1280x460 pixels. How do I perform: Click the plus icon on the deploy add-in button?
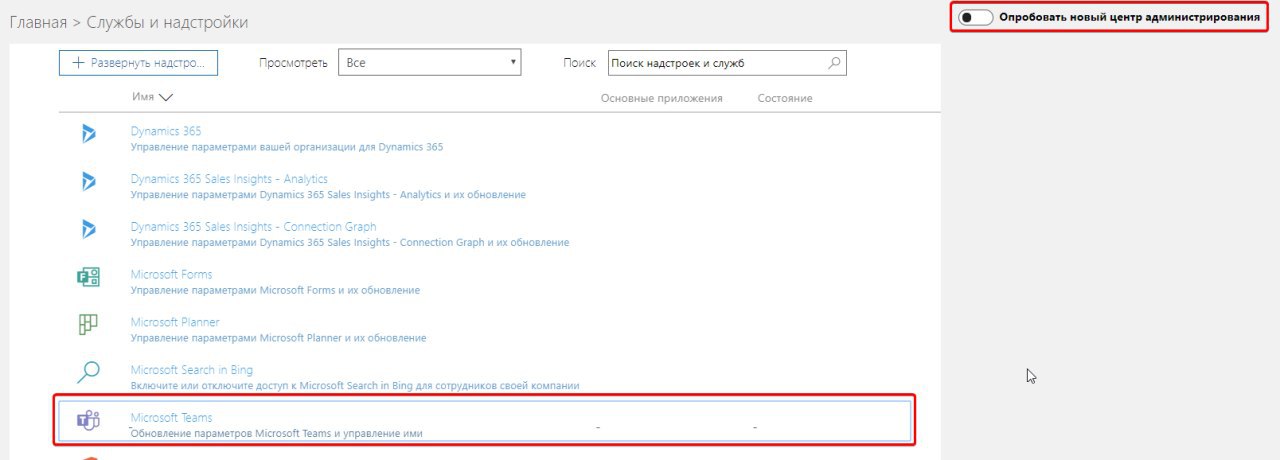click(x=79, y=62)
